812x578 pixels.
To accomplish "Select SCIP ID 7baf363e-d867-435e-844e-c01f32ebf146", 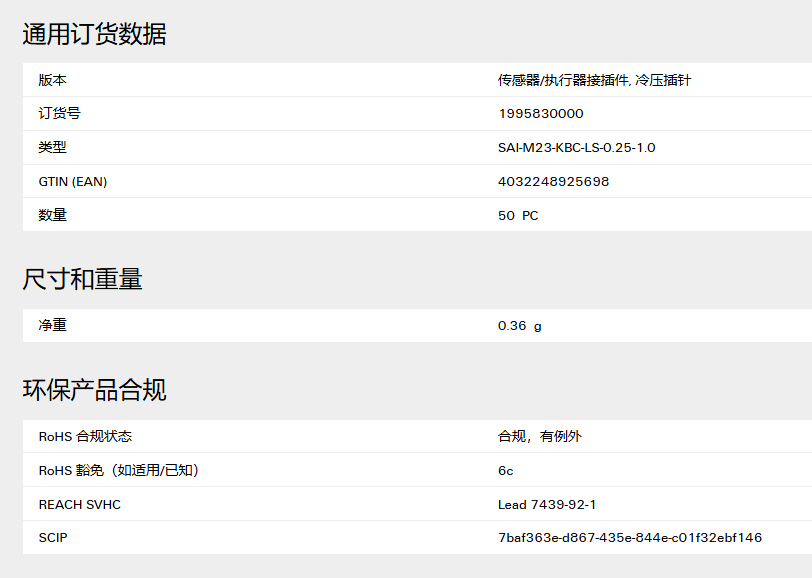I will pyautogui.click(x=630, y=538).
